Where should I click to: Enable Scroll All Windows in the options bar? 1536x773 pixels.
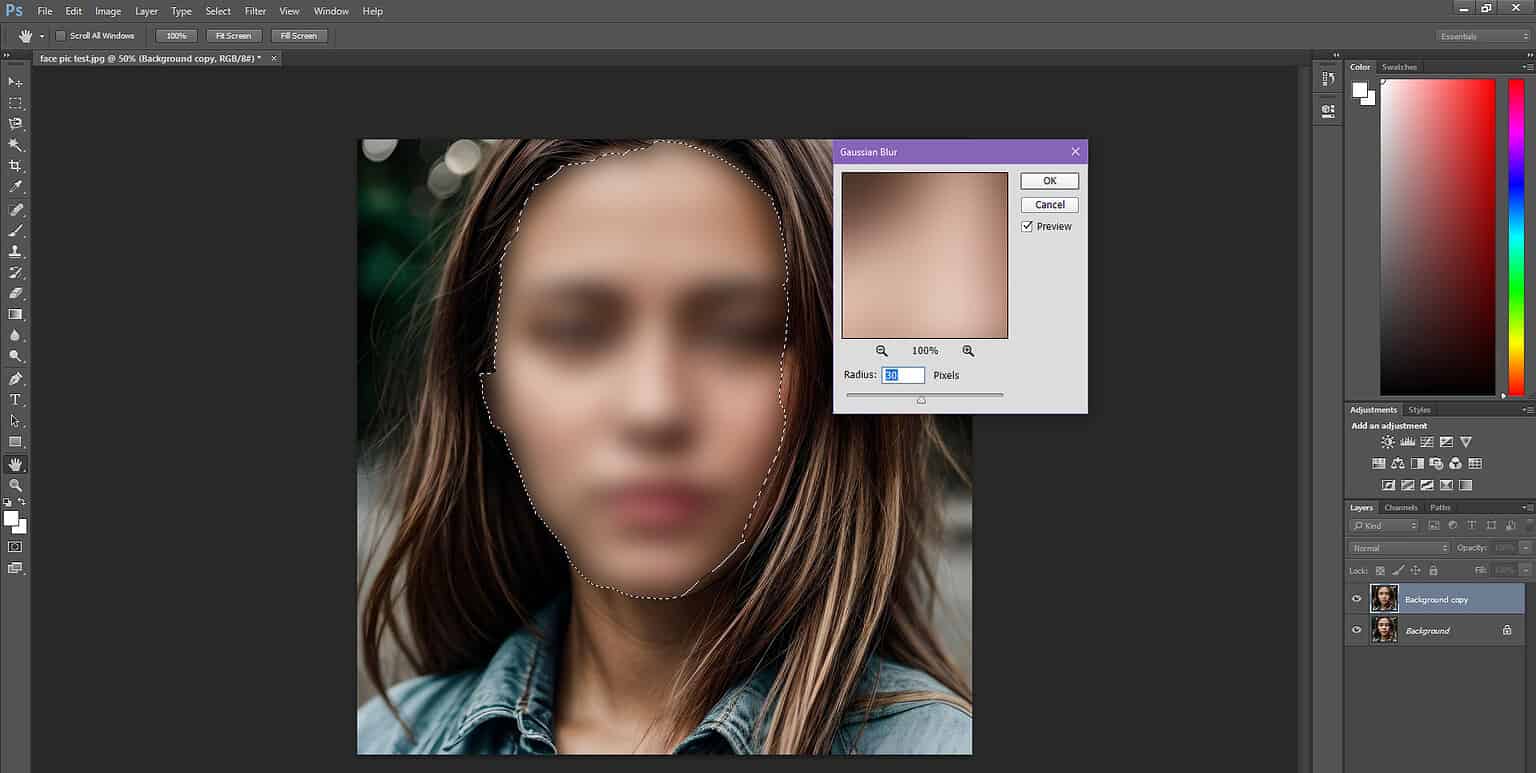click(60, 35)
